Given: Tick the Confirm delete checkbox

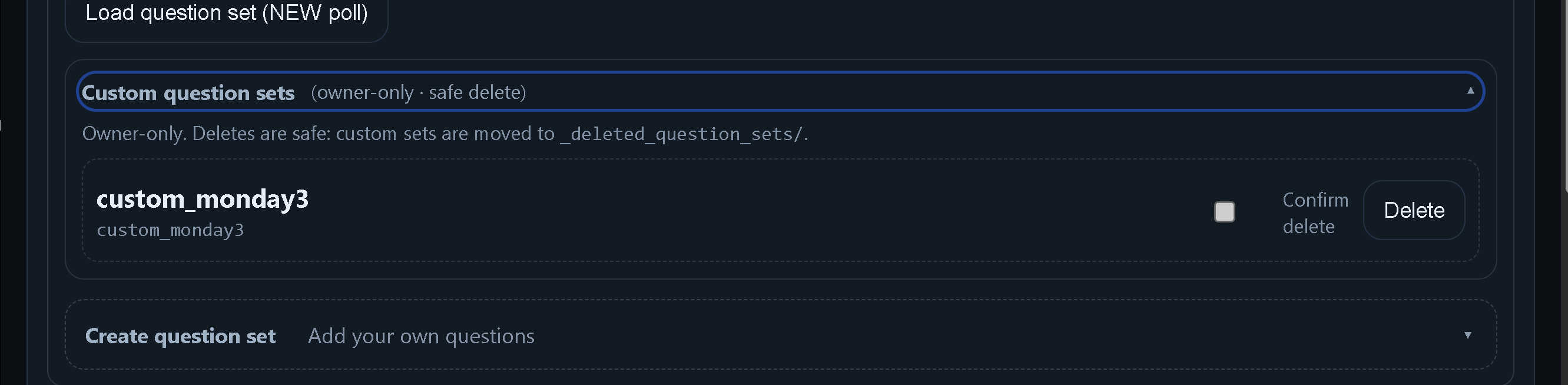Looking at the screenshot, I should [1224, 212].
